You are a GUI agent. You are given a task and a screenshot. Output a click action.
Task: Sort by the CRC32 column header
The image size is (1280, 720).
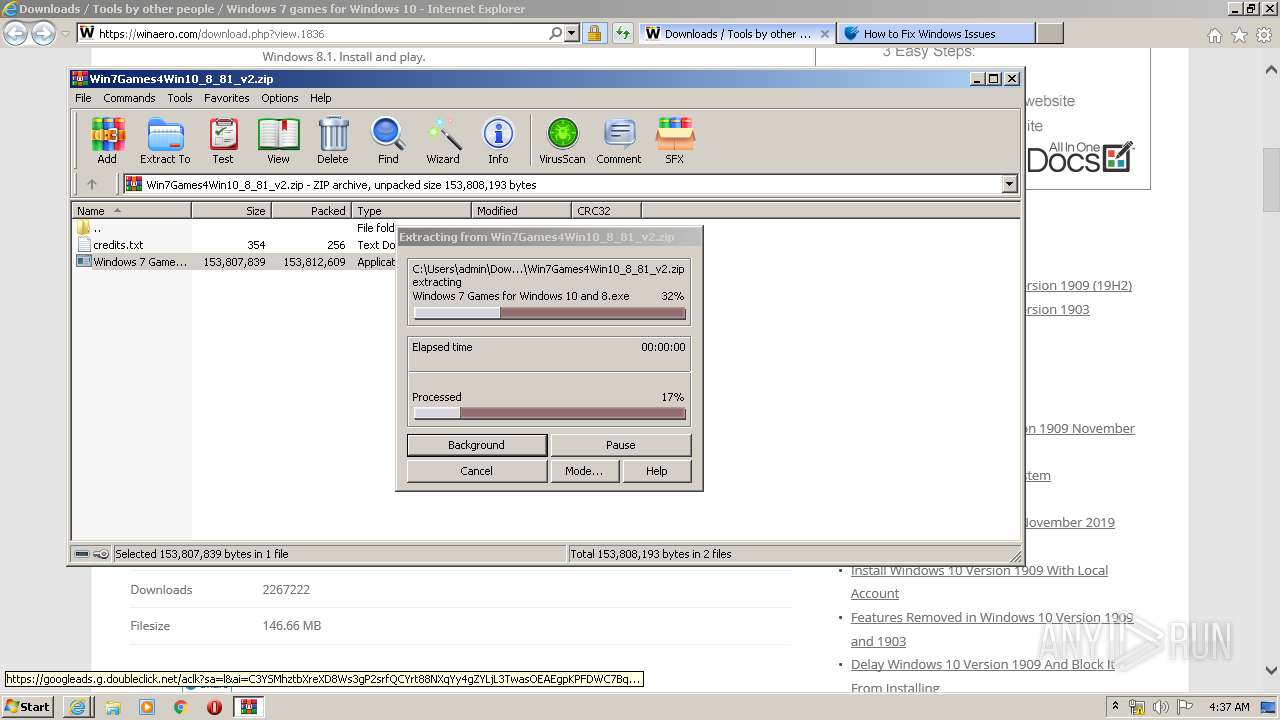pyautogui.click(x=606, y=210)
